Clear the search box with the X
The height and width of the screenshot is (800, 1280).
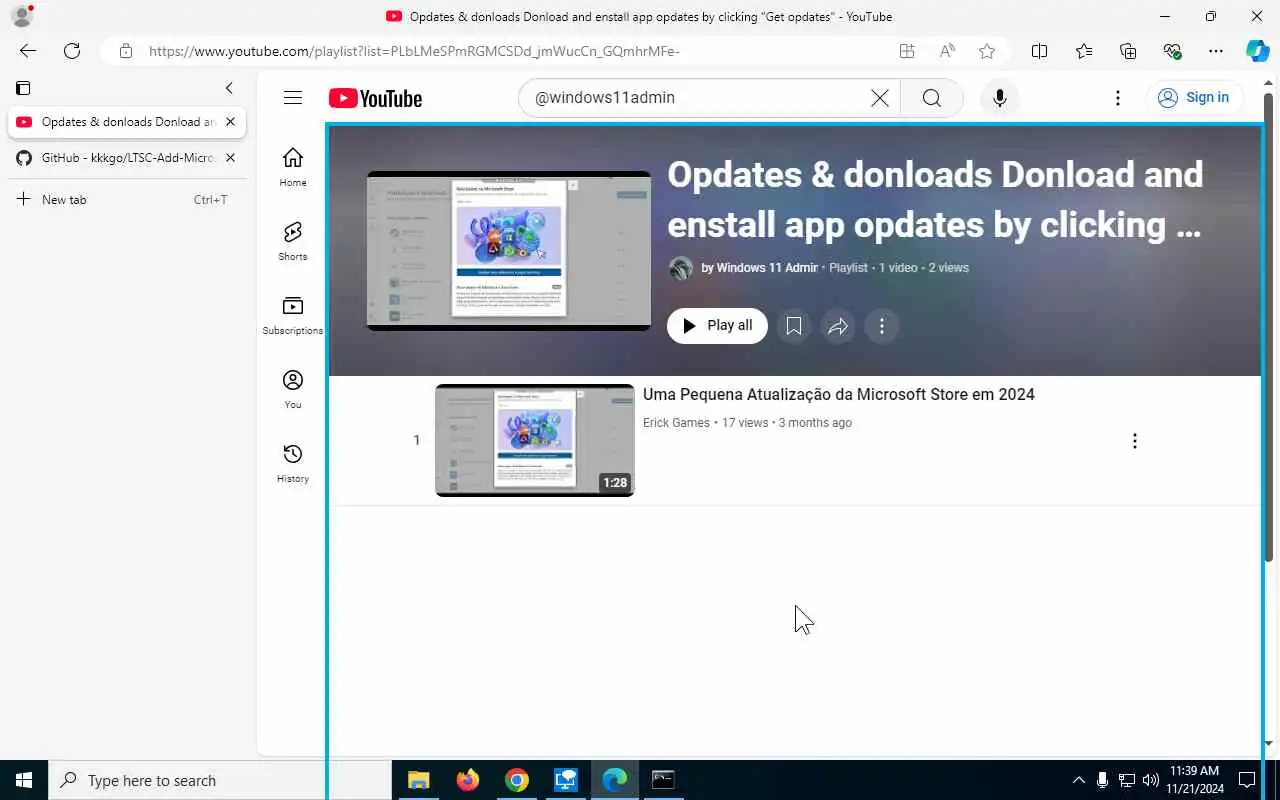(x=880, y=97)
